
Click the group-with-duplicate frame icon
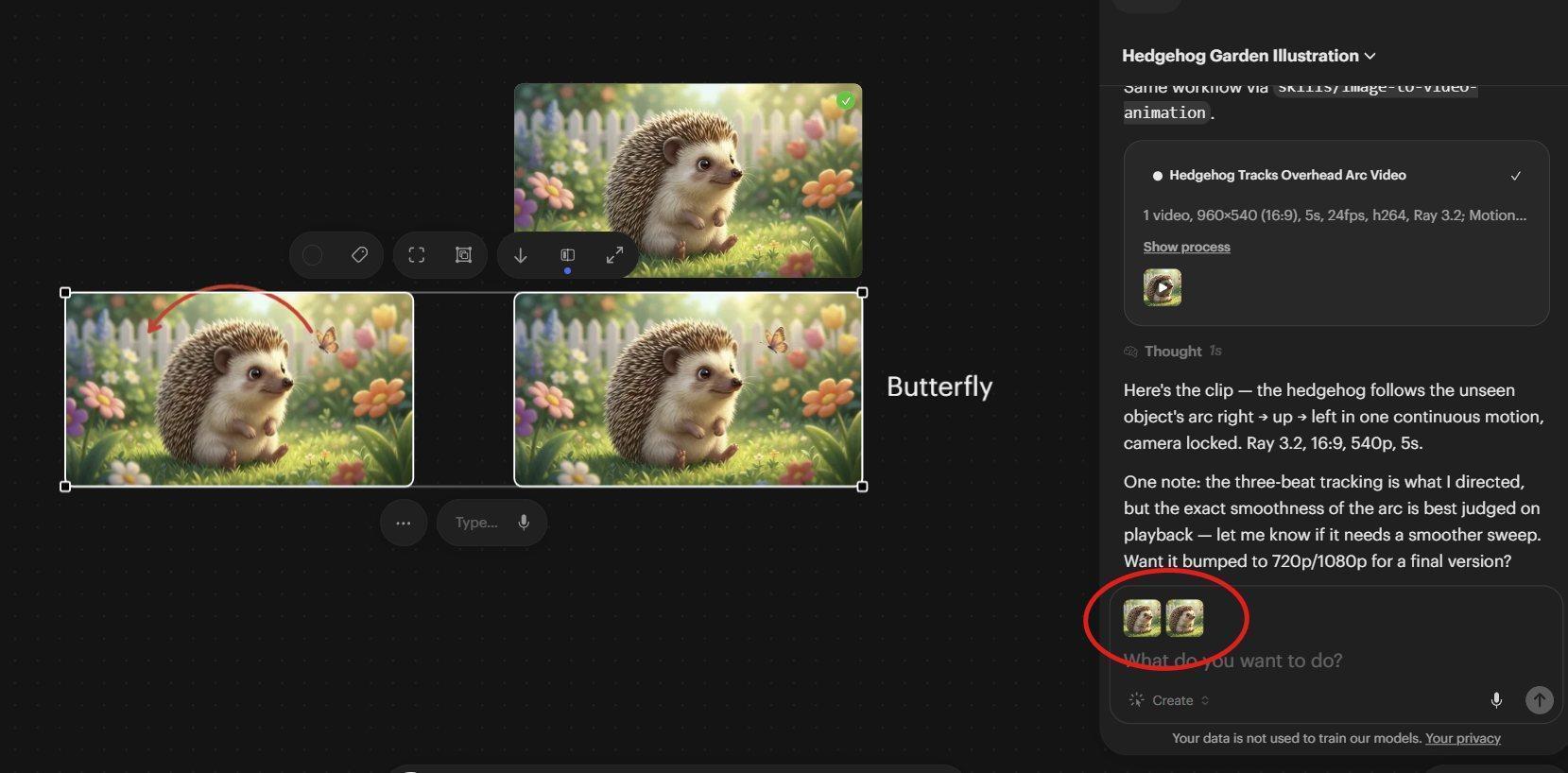463,255
